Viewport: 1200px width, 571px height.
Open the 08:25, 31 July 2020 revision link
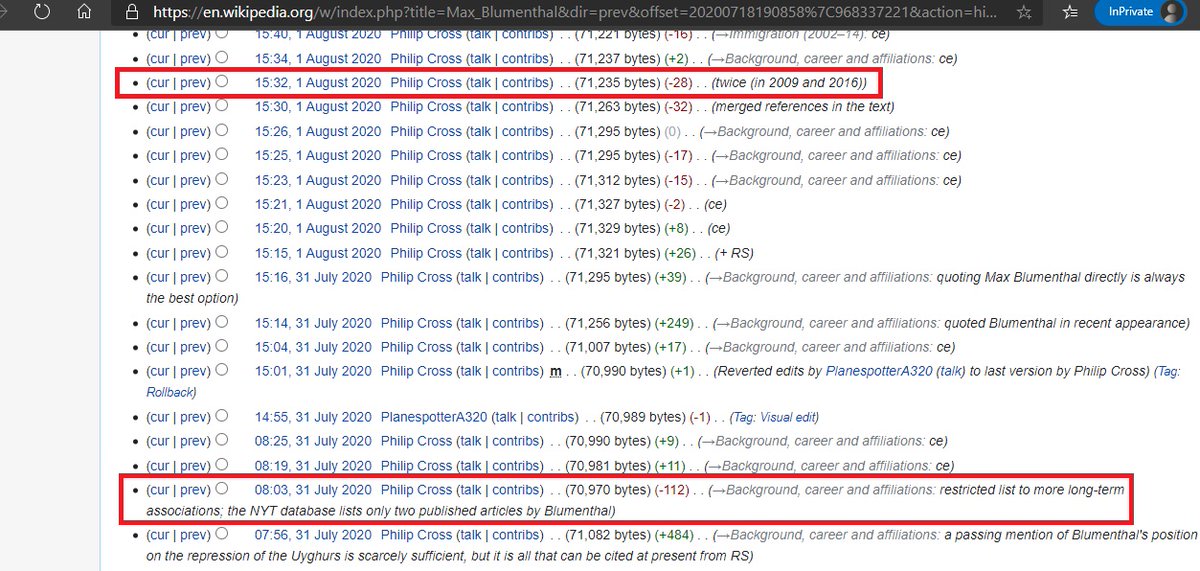point(313,441)
